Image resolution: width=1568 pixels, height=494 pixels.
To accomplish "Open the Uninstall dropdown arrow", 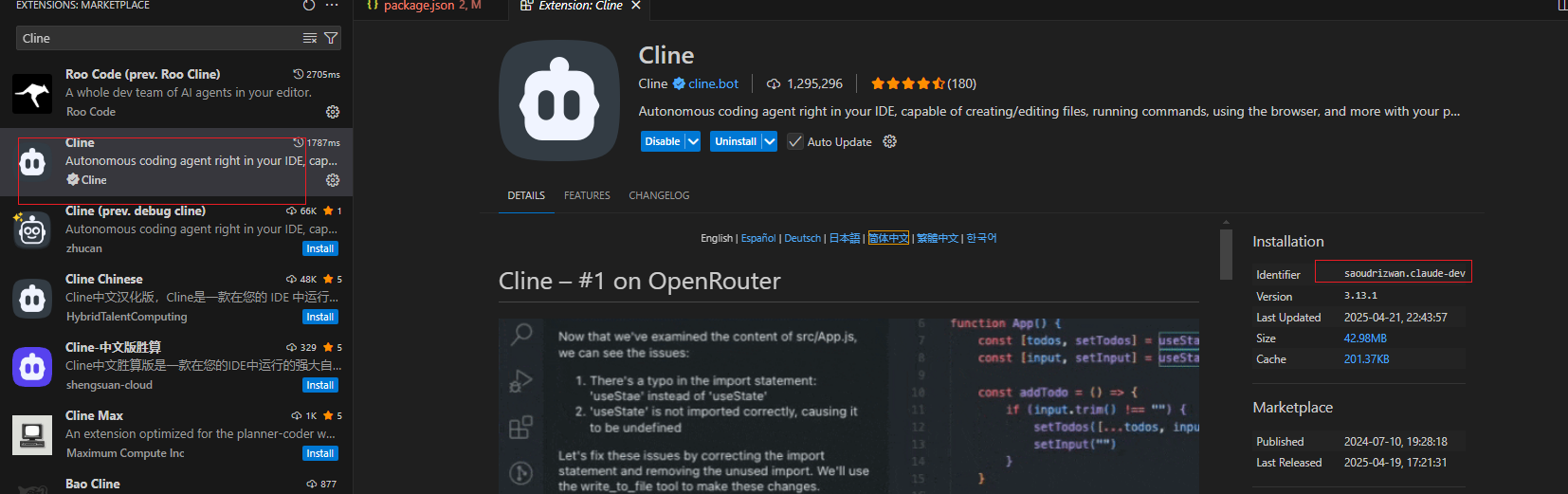I will (769, 141).
